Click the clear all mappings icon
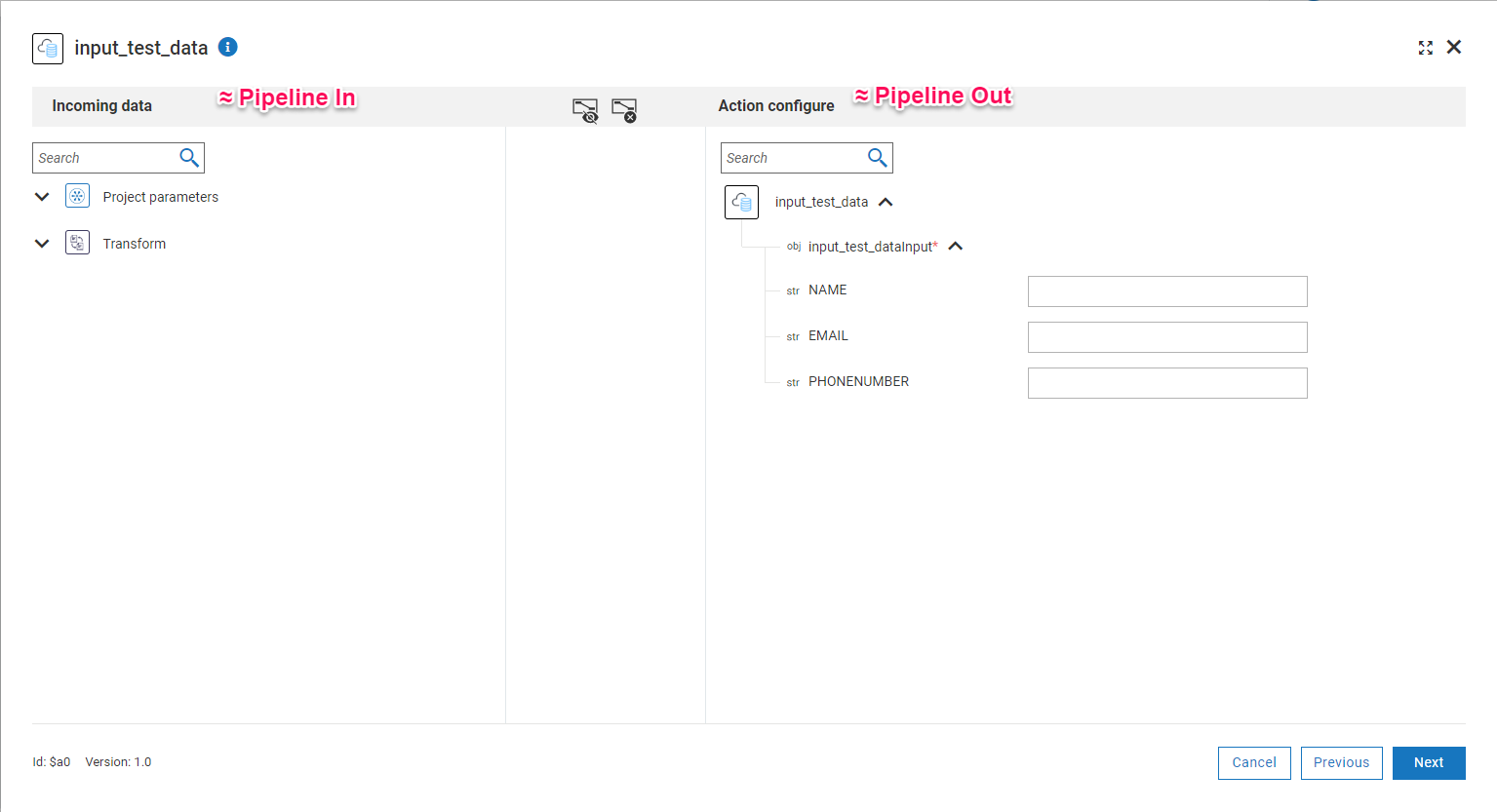The image size is (1497, 812). pos(624,110)
